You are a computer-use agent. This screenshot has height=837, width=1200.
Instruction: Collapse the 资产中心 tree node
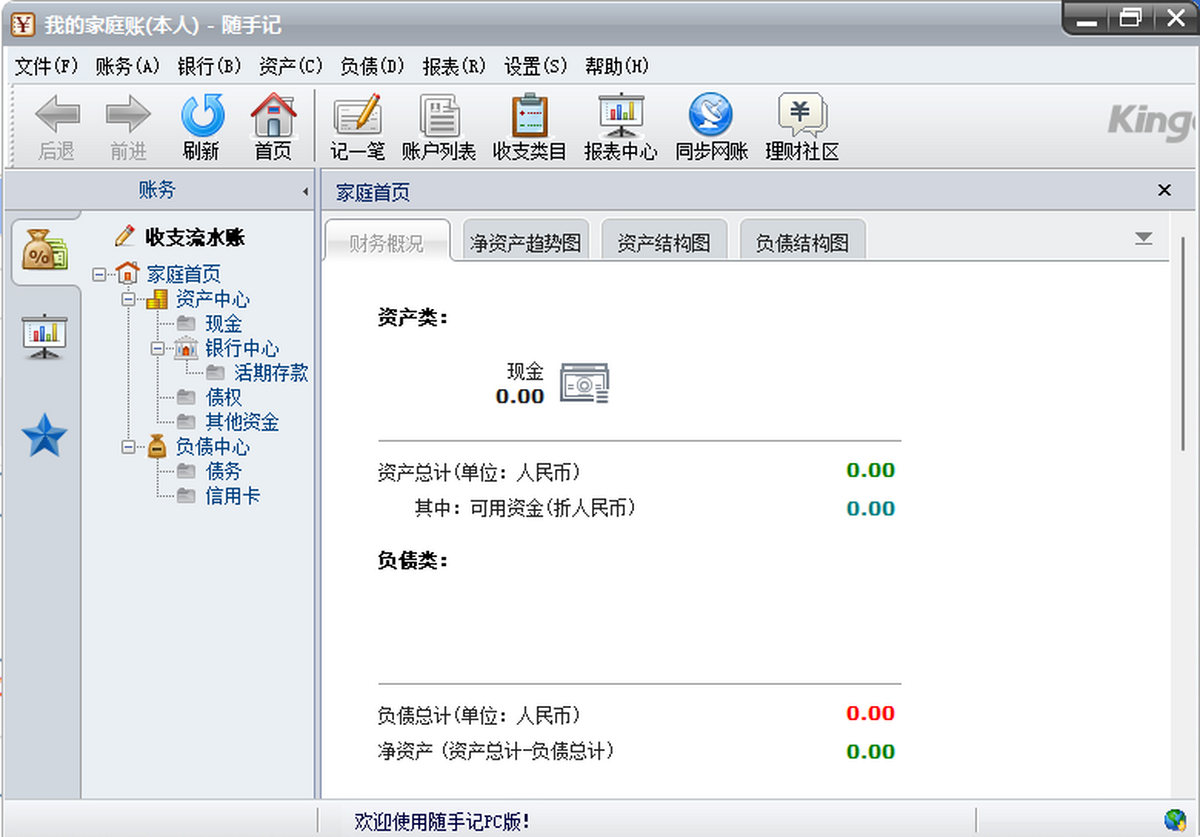pyautogui.click(x=128, y=299)
